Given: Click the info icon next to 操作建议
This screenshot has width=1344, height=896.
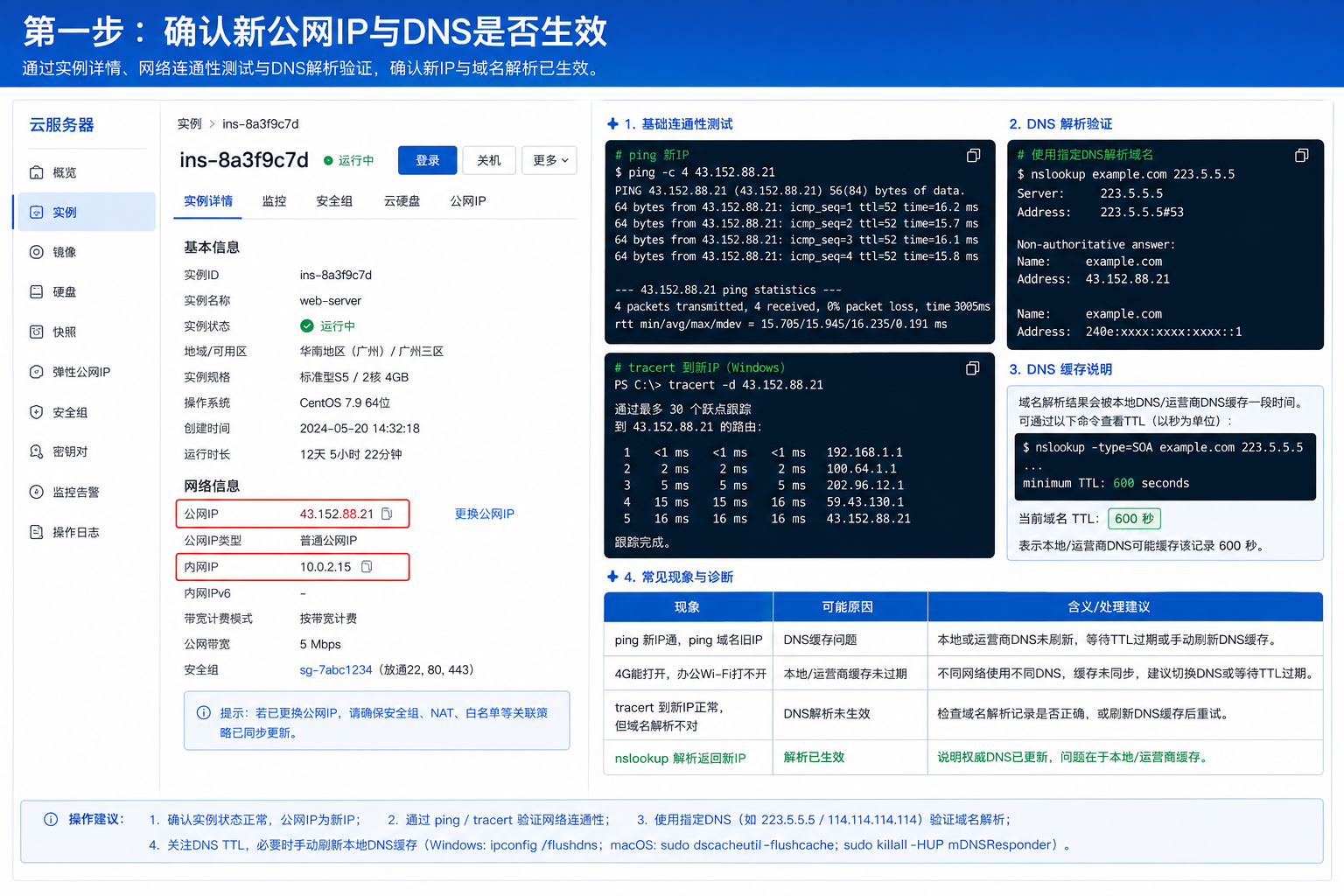Looking at the screenshot, I should click(x=51, y=819).
